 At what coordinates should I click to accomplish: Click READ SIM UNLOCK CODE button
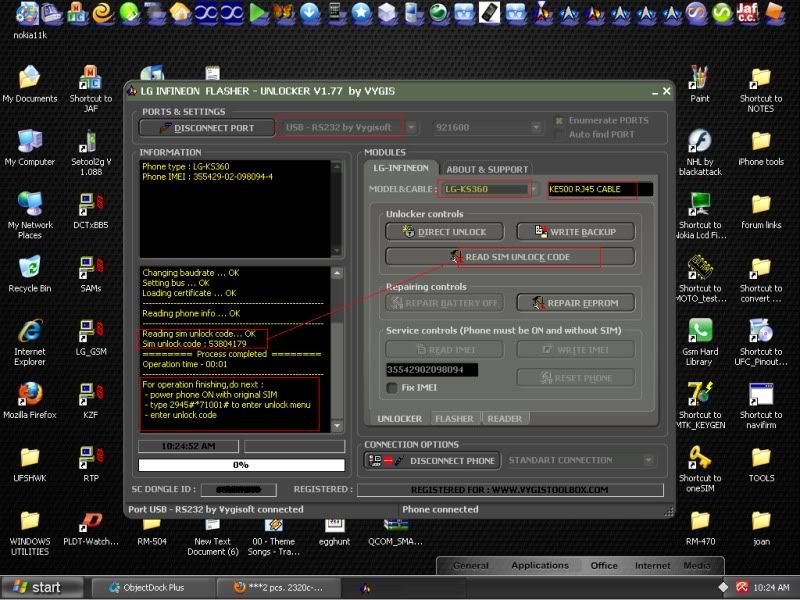tap(510, 257)
